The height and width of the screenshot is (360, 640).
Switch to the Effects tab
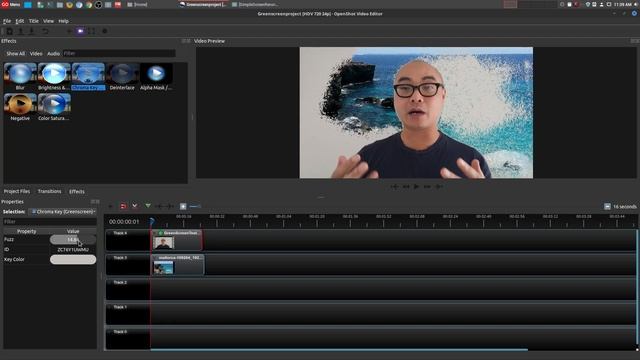(77, 191)
